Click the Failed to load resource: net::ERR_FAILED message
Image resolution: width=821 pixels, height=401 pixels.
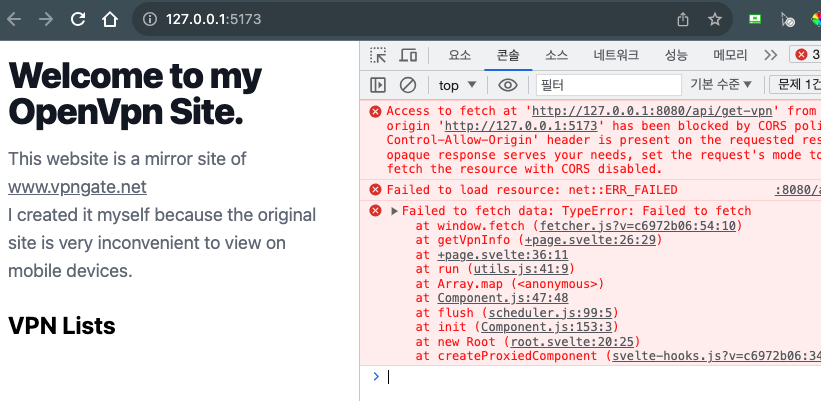532,190
